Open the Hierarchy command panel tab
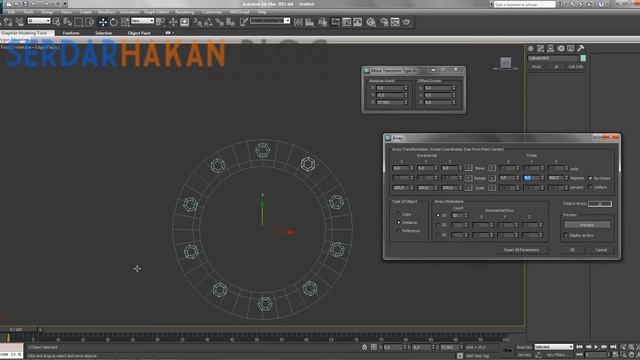Image resolution: width=640 pixels, height=360 pixels. click(x=551, y=49)
